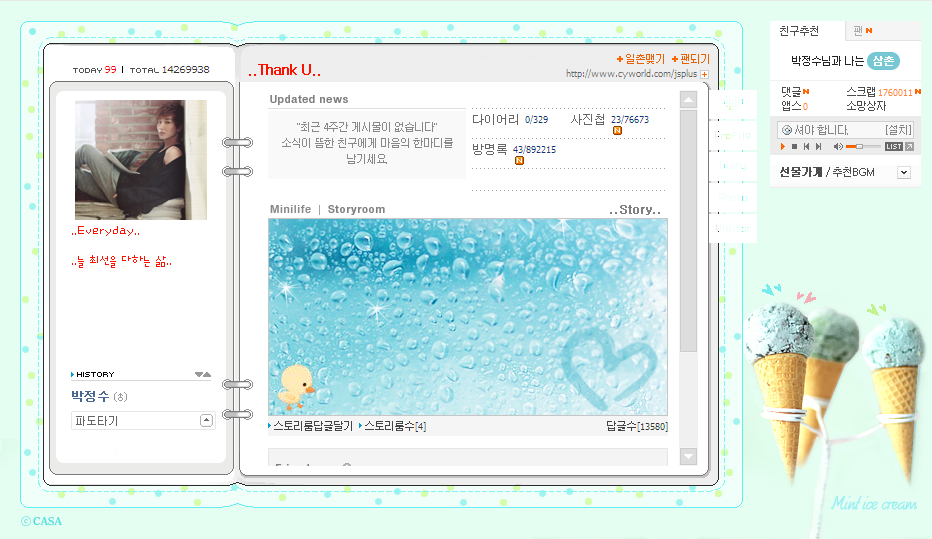Collapse the HISTORY section arrows
Screen dimensions: 932x539
tap(203, 374)
